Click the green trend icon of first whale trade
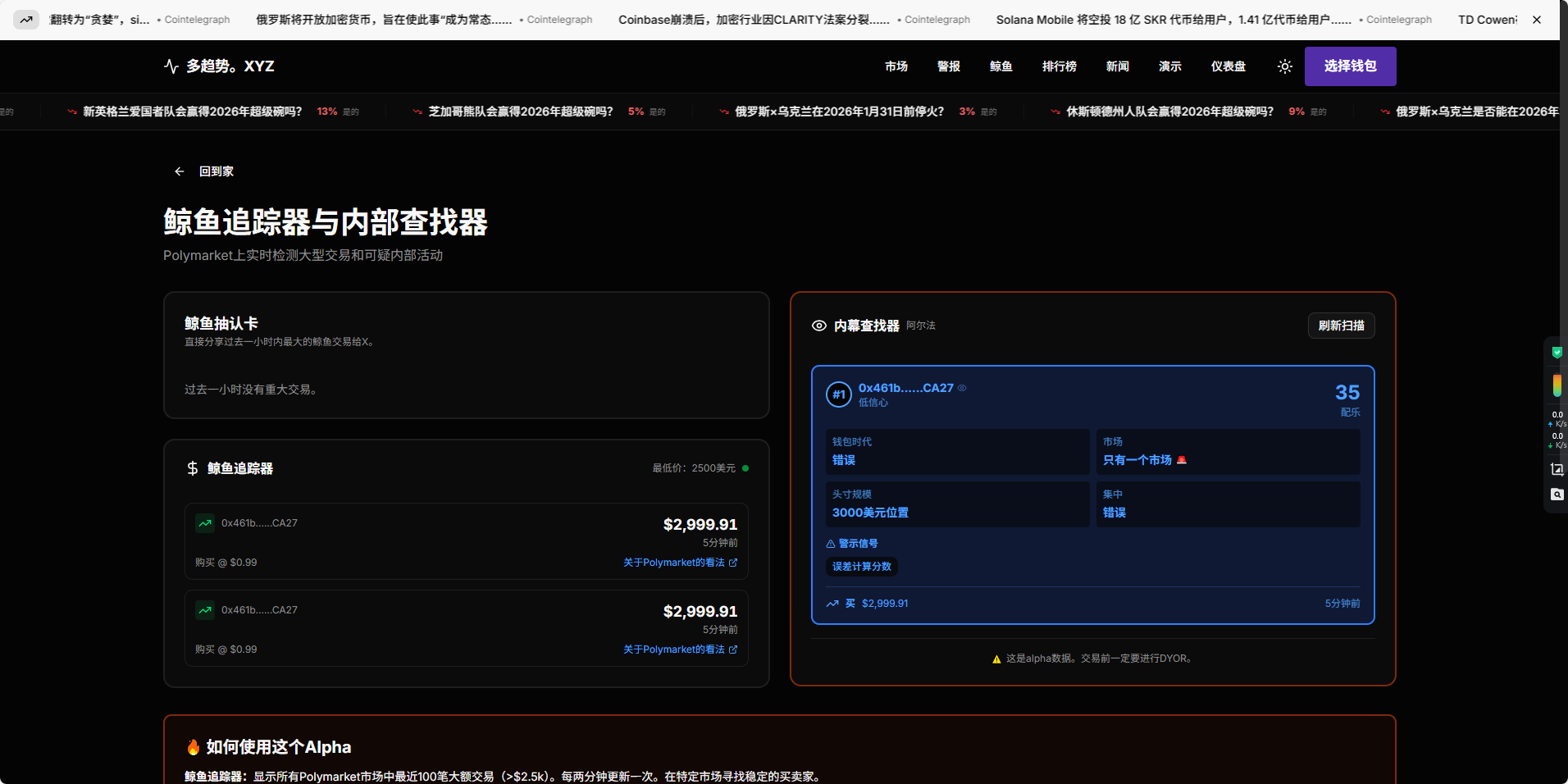 (x=205, y=523)
